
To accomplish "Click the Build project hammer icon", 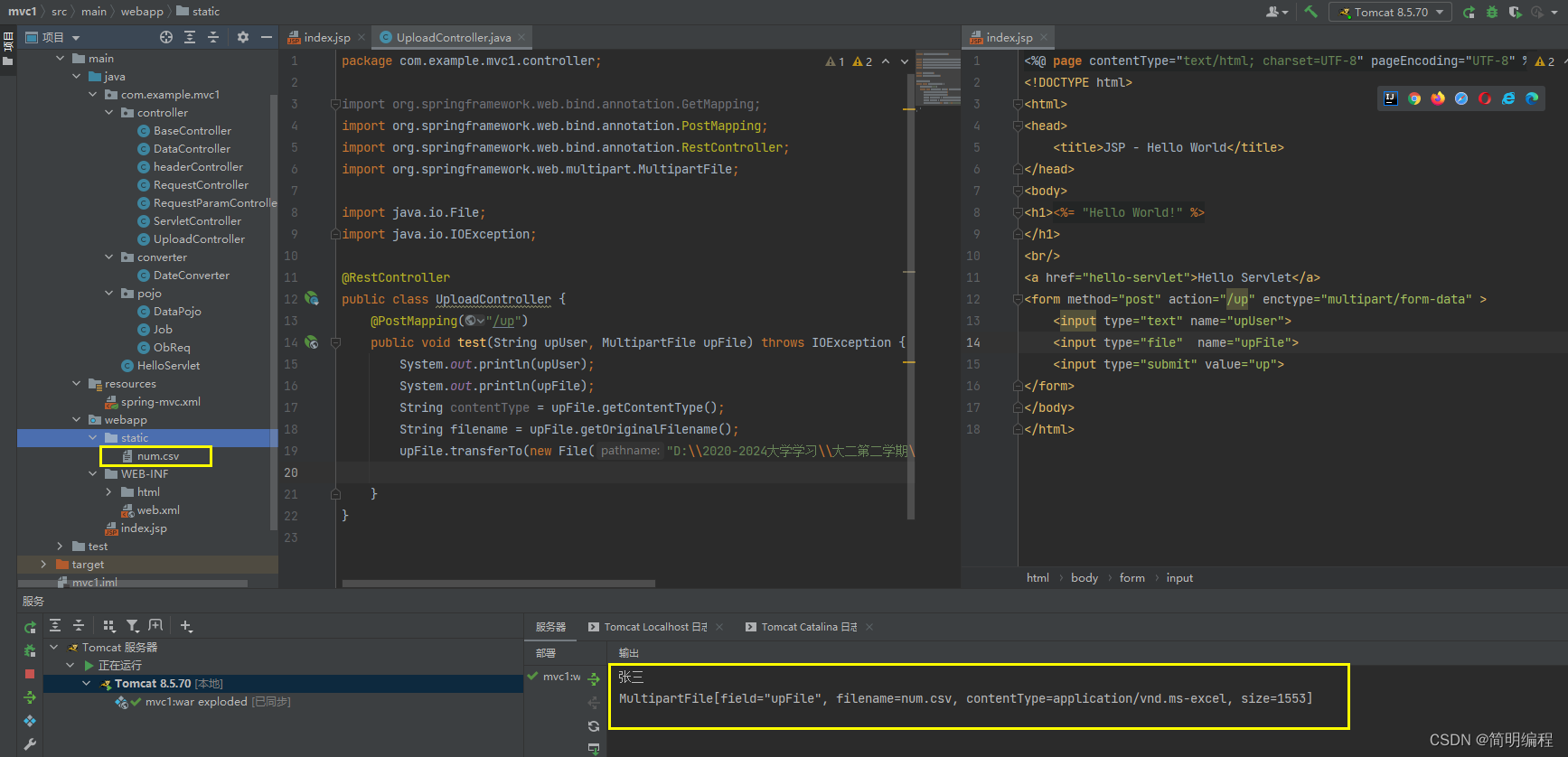I will click(1310, 12).
